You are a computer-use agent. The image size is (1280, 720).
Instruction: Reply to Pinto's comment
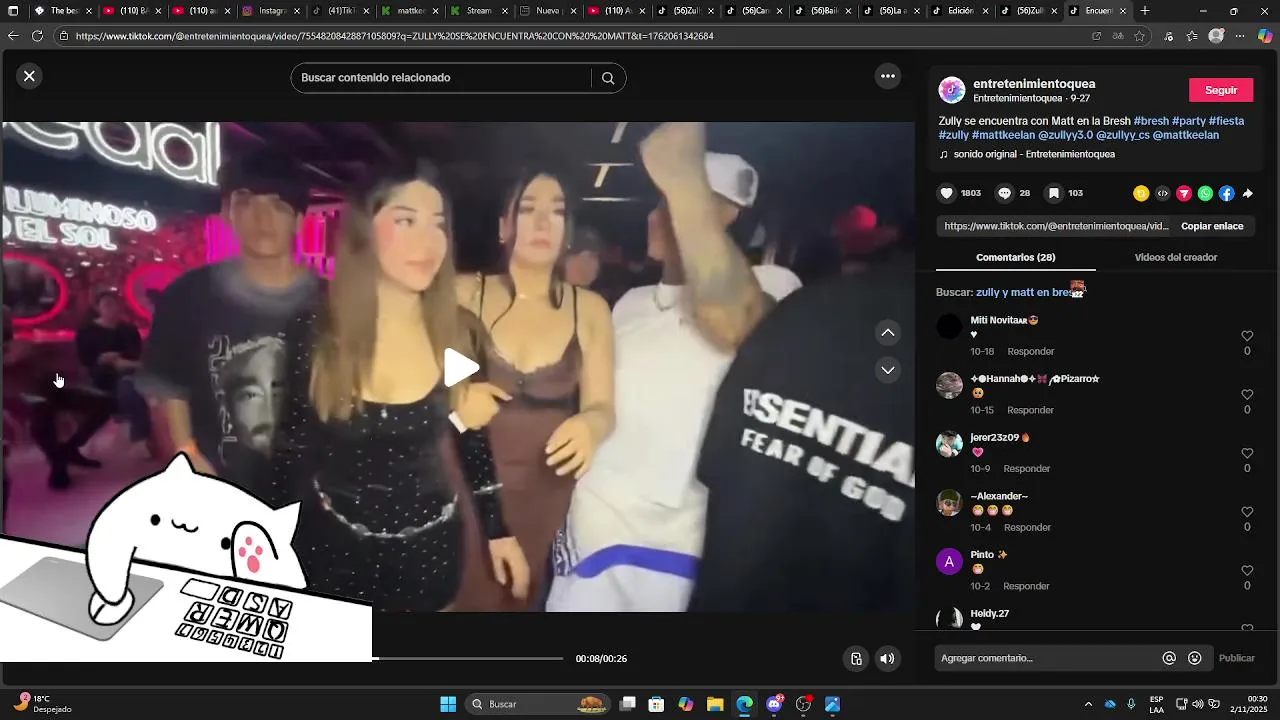[1026, 586]
